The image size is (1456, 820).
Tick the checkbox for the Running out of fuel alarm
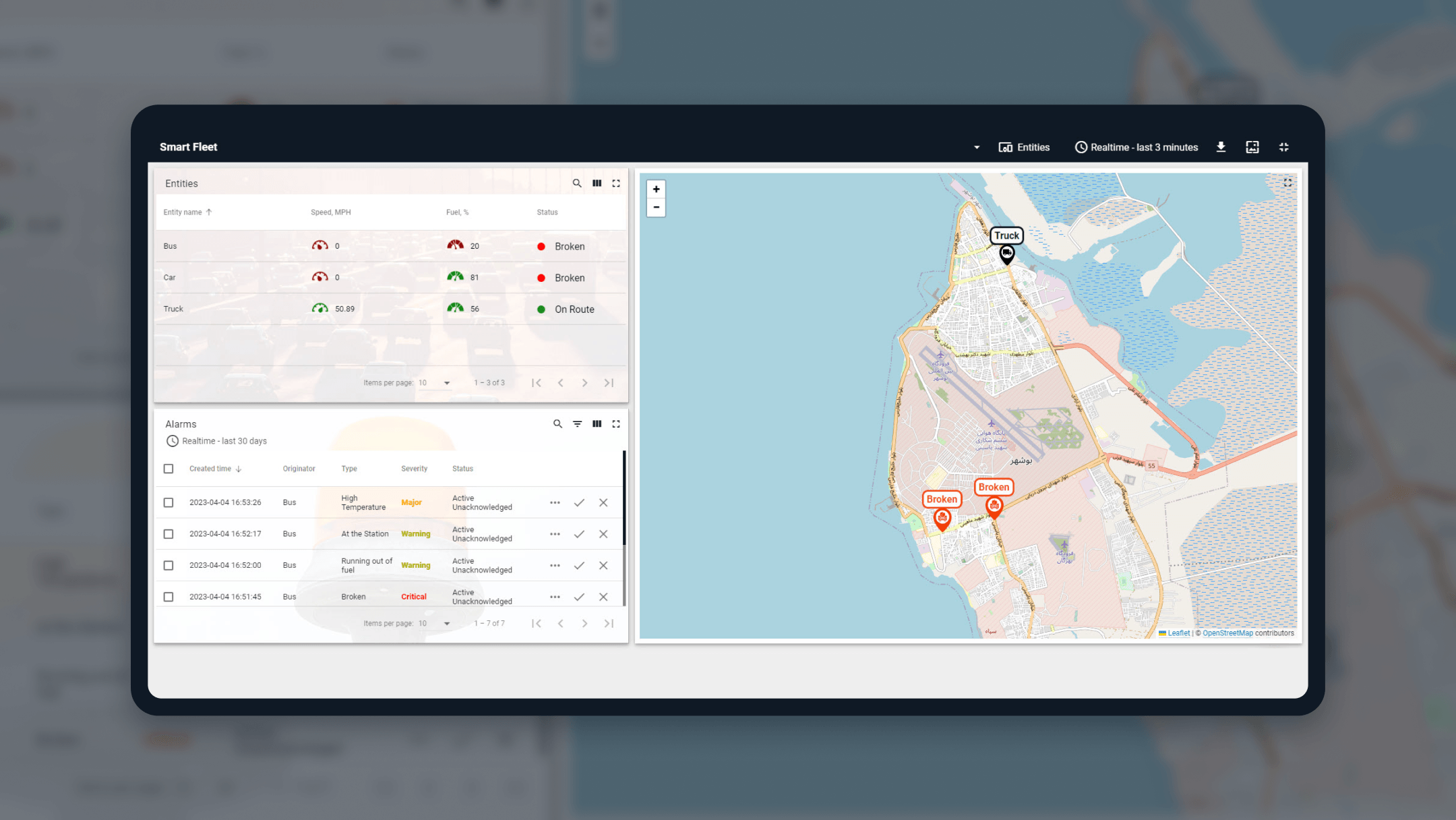coord(169,566)
